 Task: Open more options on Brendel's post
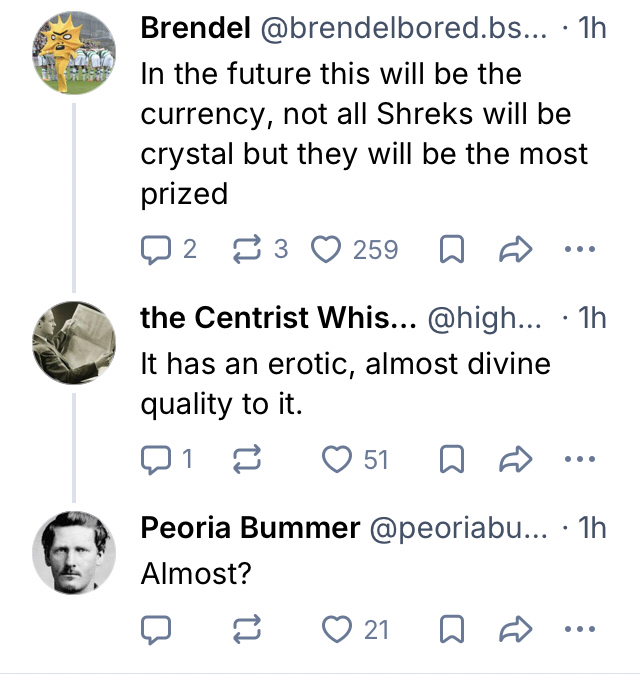(580, 249)
